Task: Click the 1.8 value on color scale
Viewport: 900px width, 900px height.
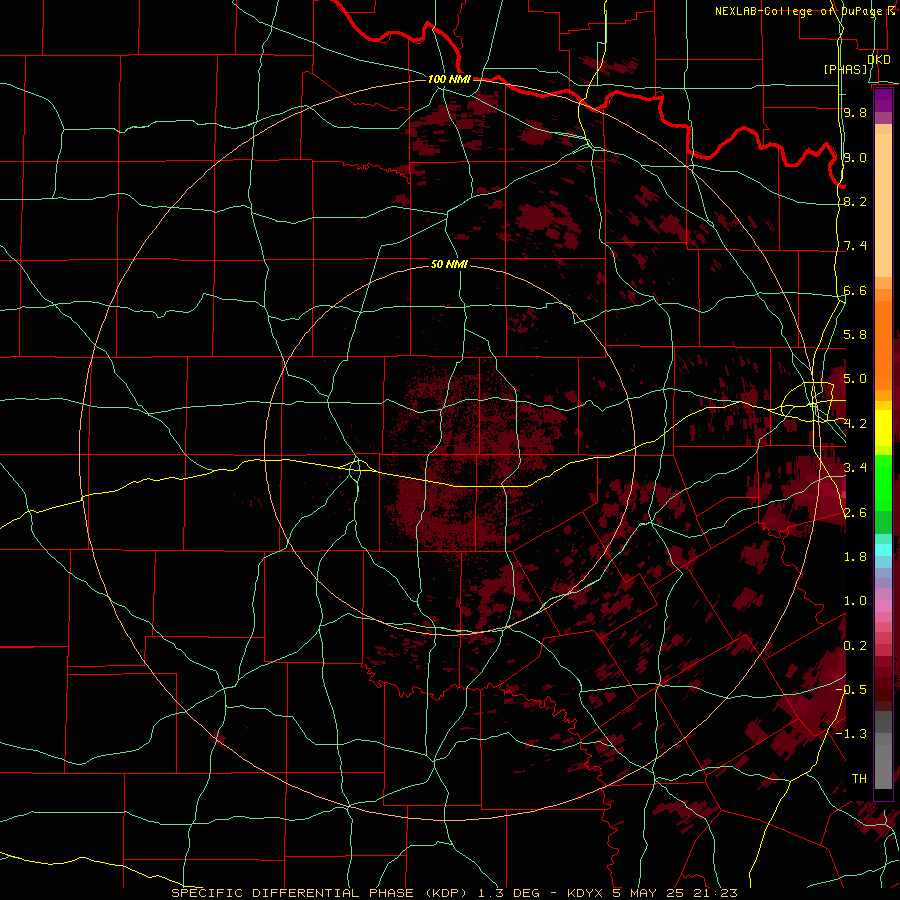Action: (x=855, y=556)
